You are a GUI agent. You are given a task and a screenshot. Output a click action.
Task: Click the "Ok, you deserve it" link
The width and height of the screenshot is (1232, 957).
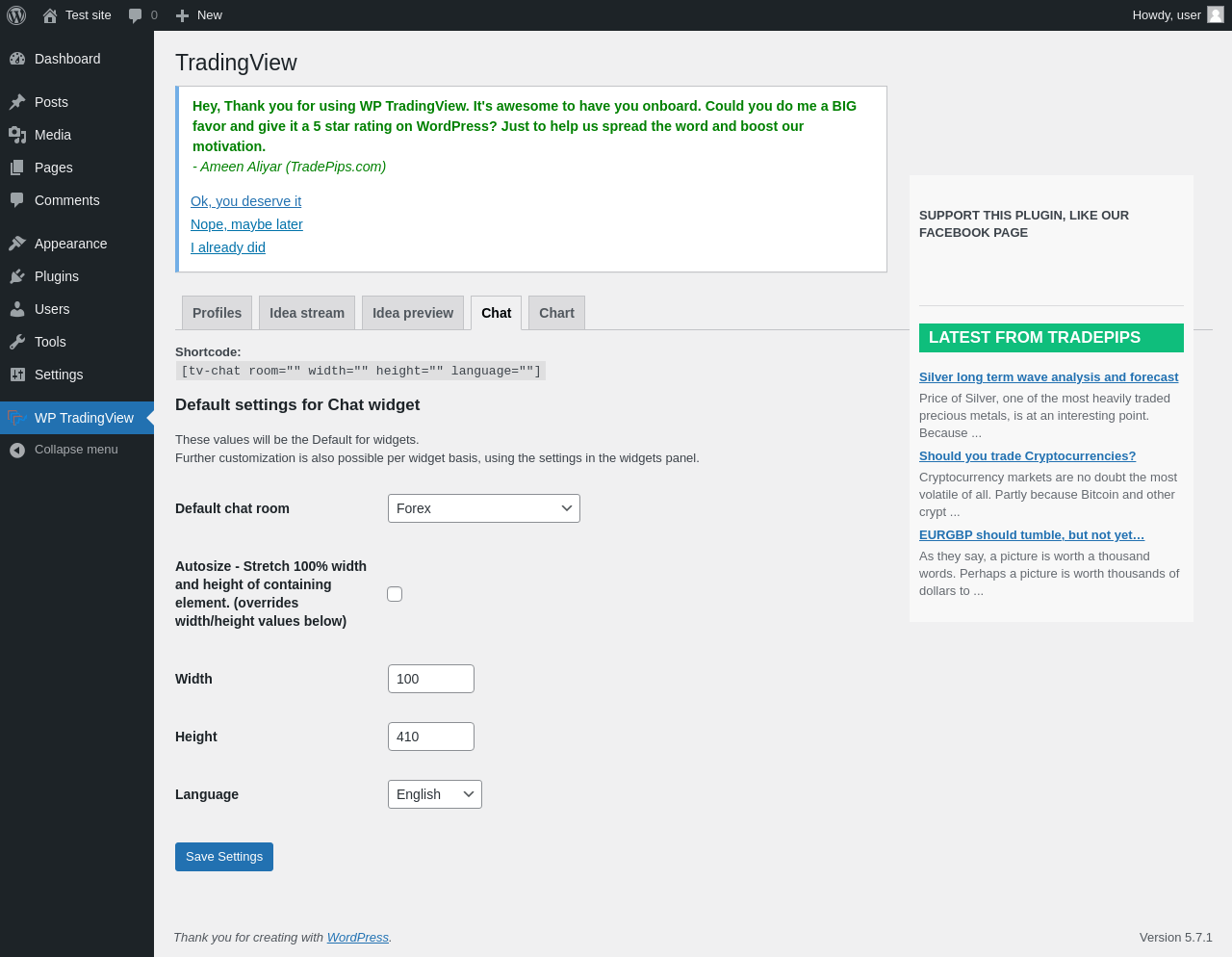[x=245, y=201]
